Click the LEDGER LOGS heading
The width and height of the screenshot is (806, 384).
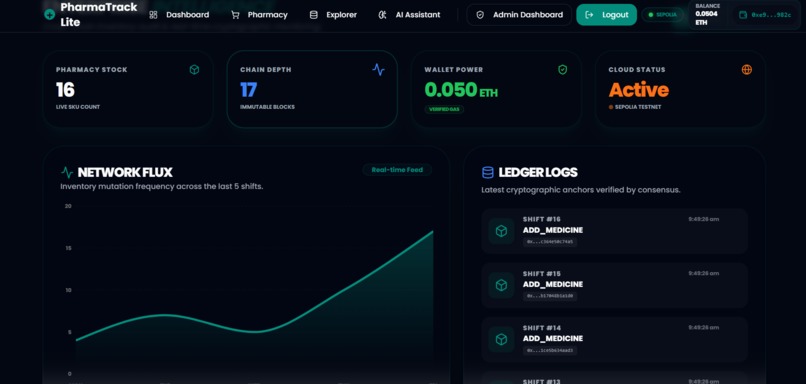pos(538,172)
